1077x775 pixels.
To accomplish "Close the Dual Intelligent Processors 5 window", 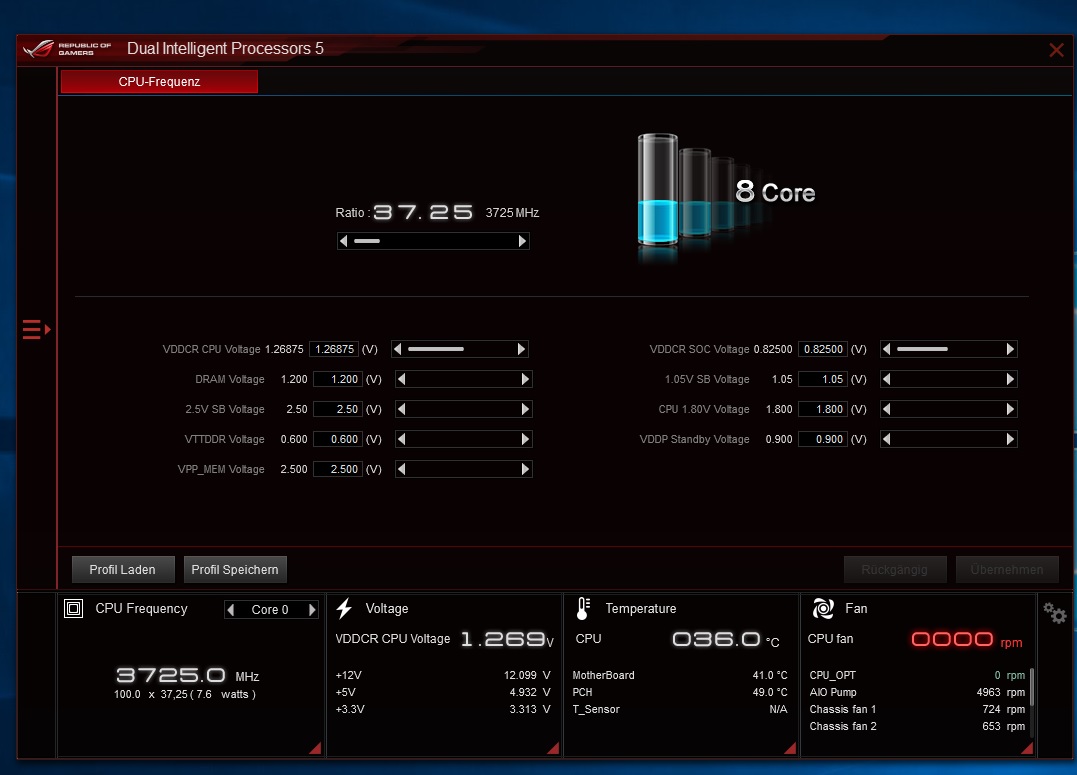I will pos(1056,49).
